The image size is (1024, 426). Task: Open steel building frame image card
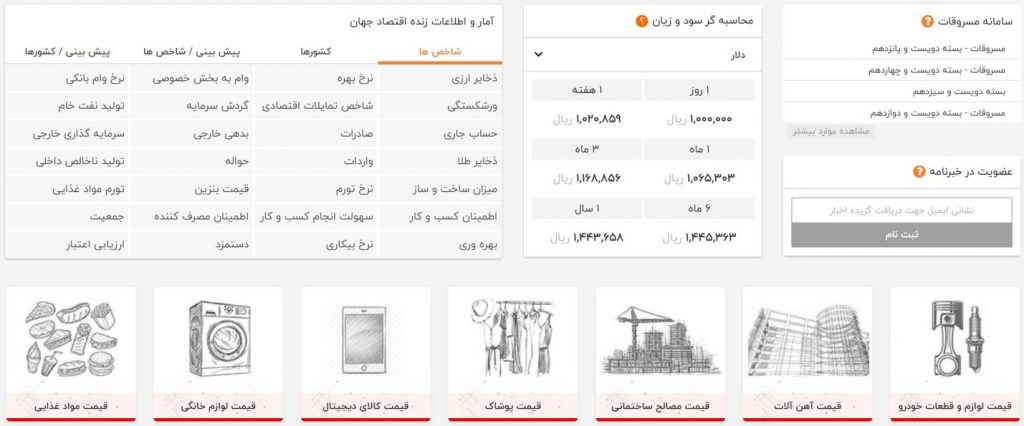807,340
